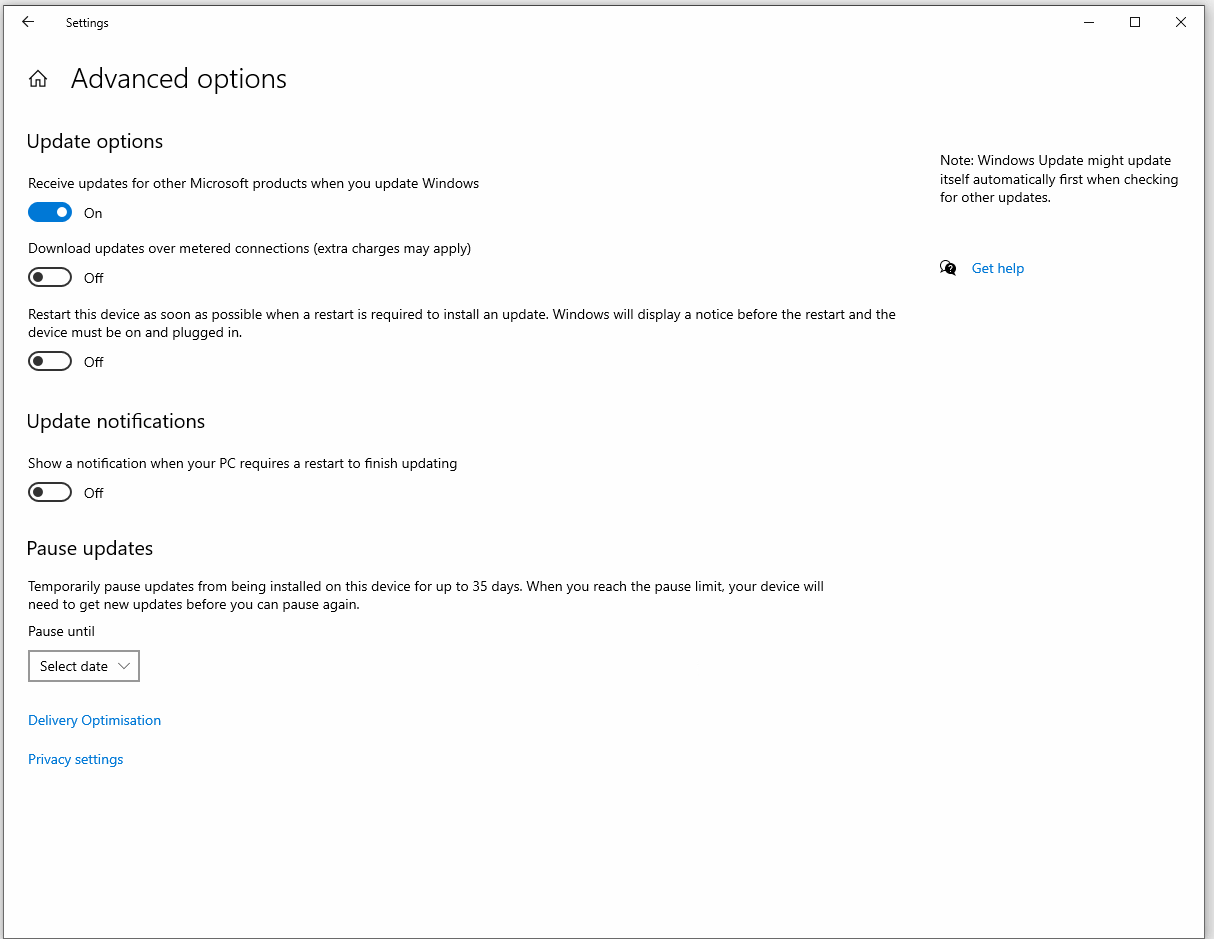The image size is (1214, 939).
Task: Turn on restart as soon as possible
Action: tap(50, 361)
